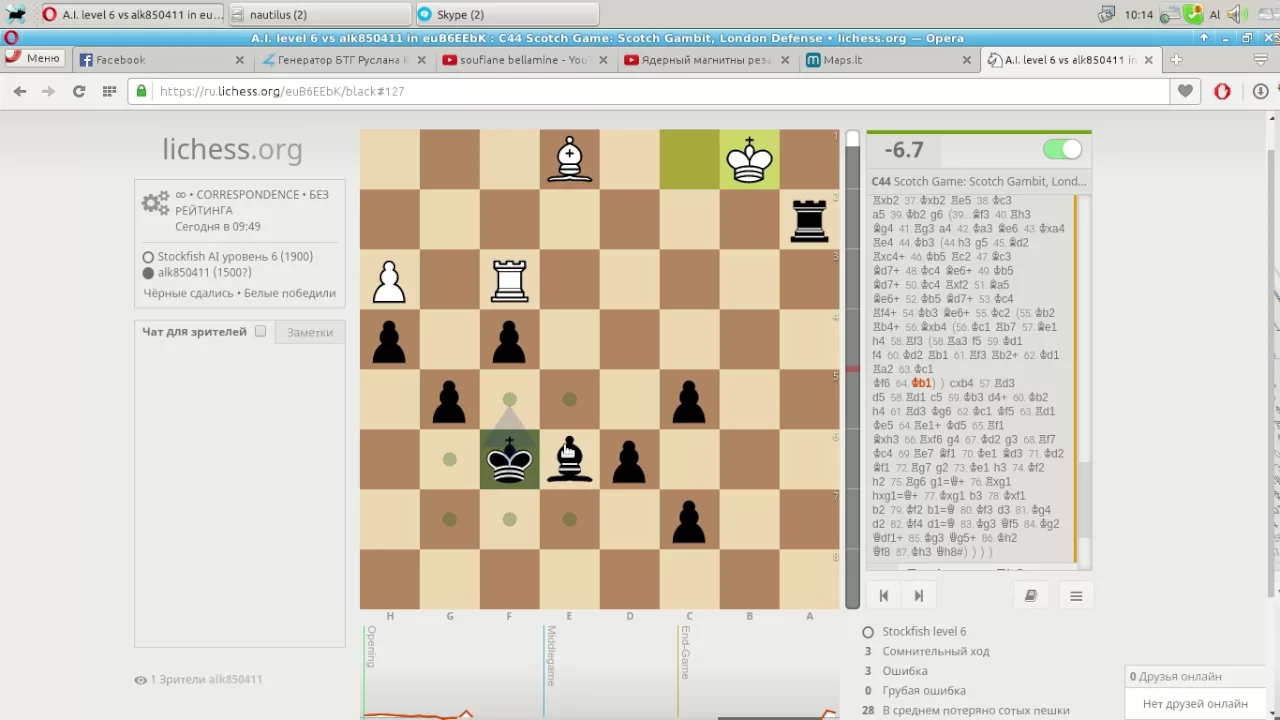Show the clock reading 10:14
1280x720 pixels.
pyautogui.click(x=1138, y=14)
